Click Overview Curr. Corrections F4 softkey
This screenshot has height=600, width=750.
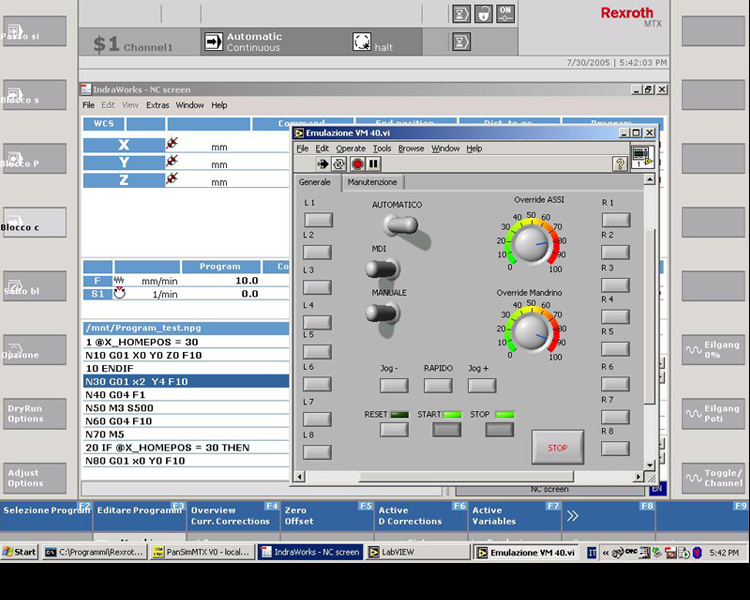tap(233, 516)
